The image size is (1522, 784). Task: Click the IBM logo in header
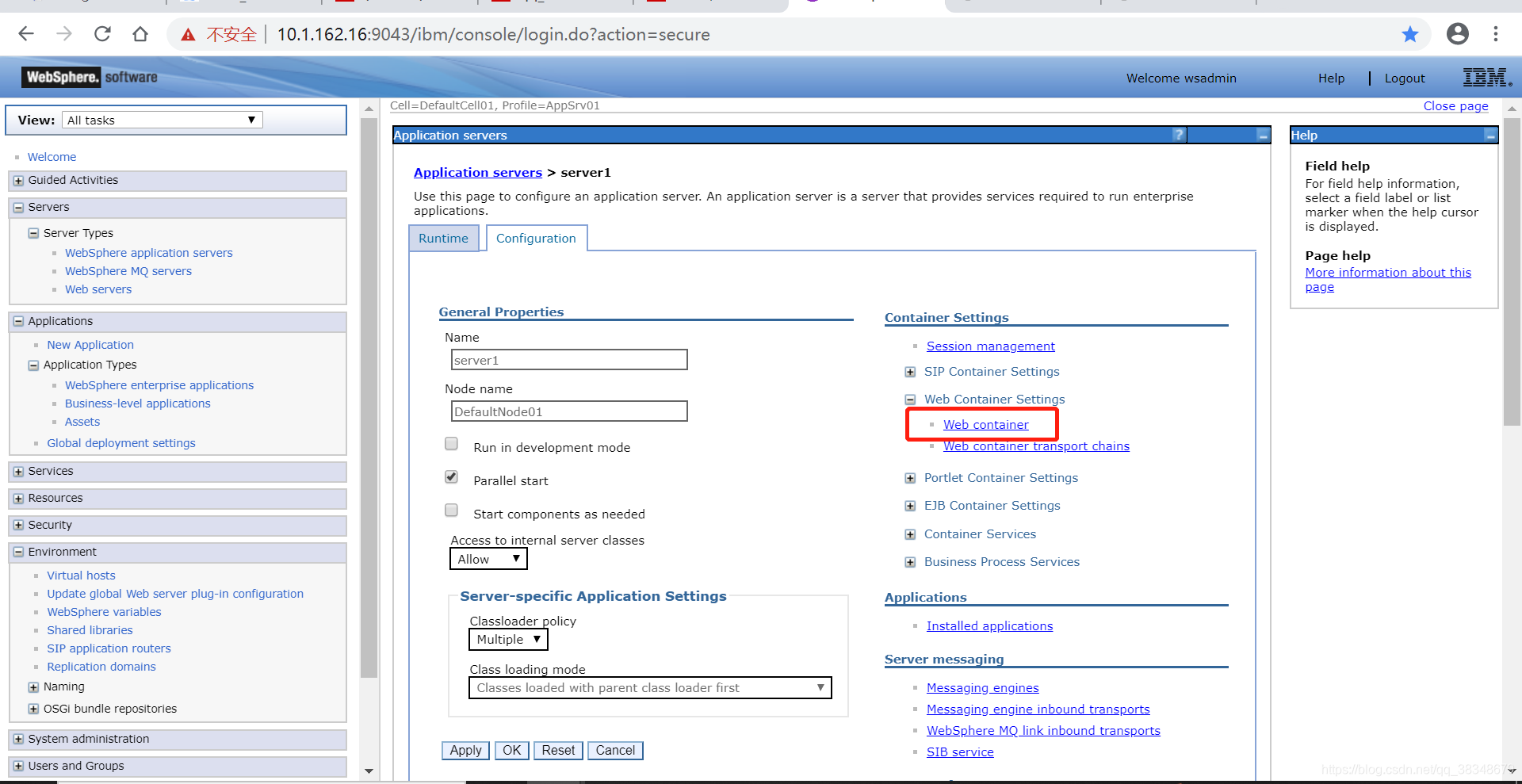(1487, 78)
